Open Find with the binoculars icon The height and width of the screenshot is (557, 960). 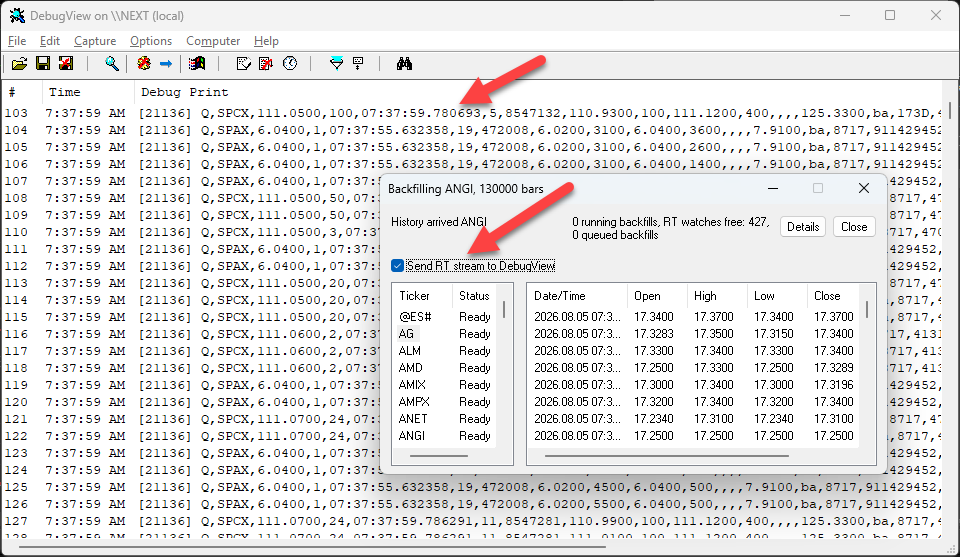pyautogui.click(x=404, y=64)
